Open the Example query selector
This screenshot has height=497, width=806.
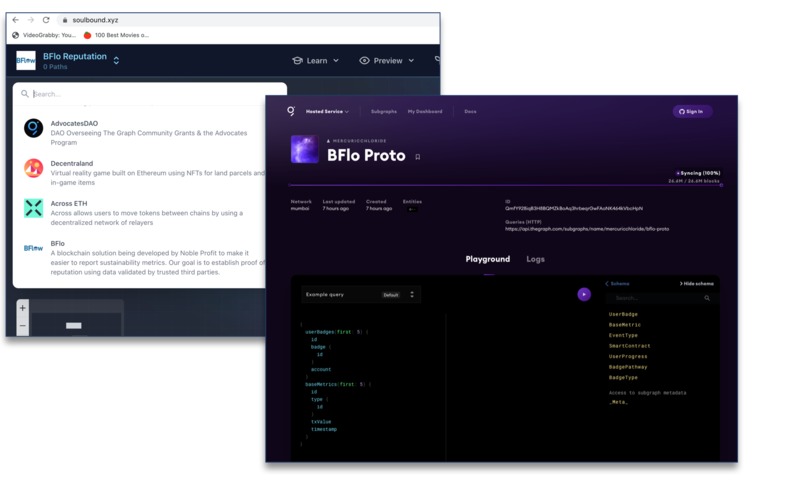coord(361,294)
